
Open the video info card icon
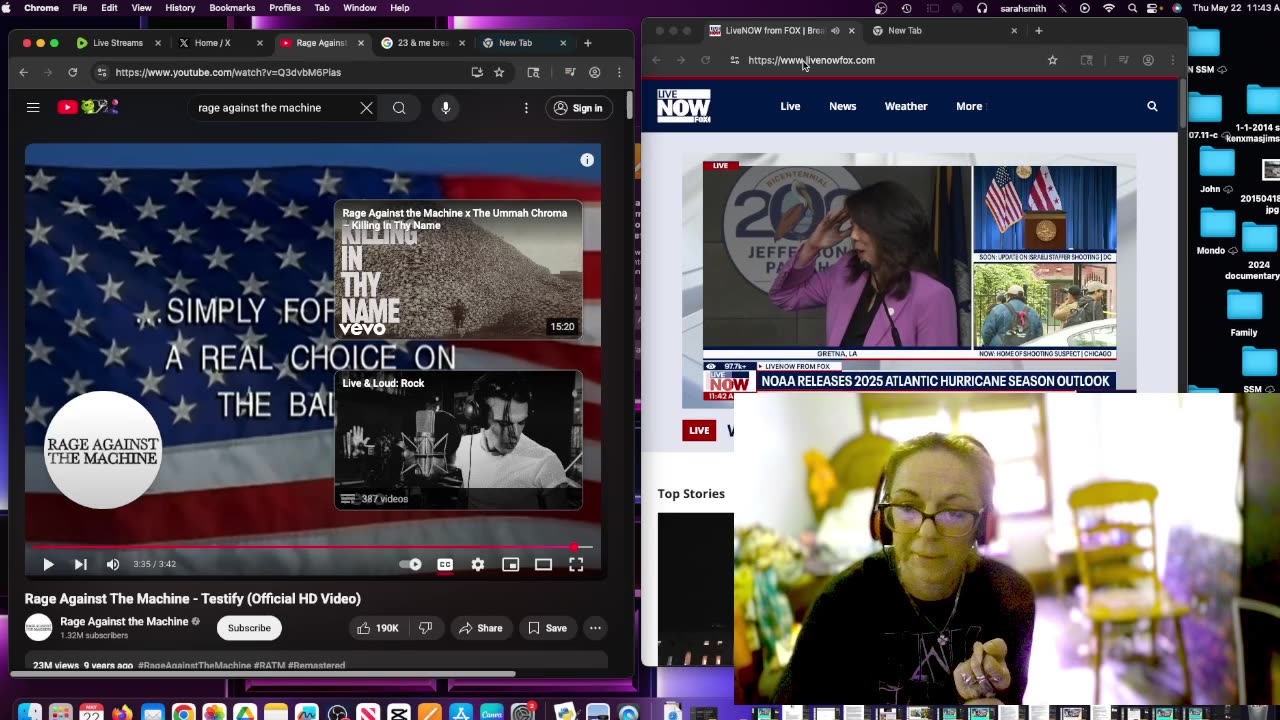tap(587, 160)
